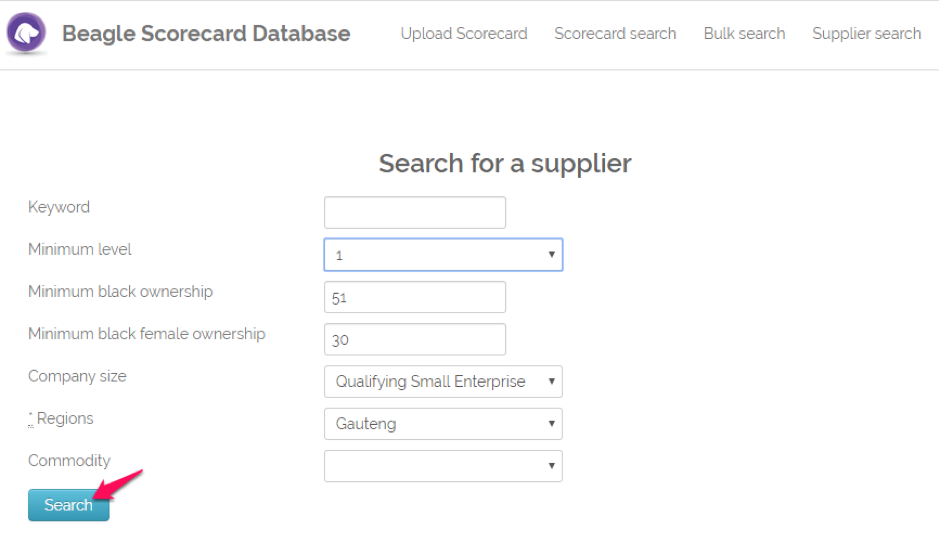The width and height of the screenshot is (939, 554).
Task: Click Qualifying Small Enterprise select box
Action: (x=443, y=382)
